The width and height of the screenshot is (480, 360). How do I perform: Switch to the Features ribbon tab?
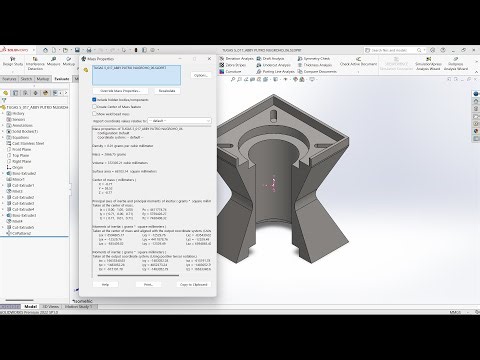9,79
